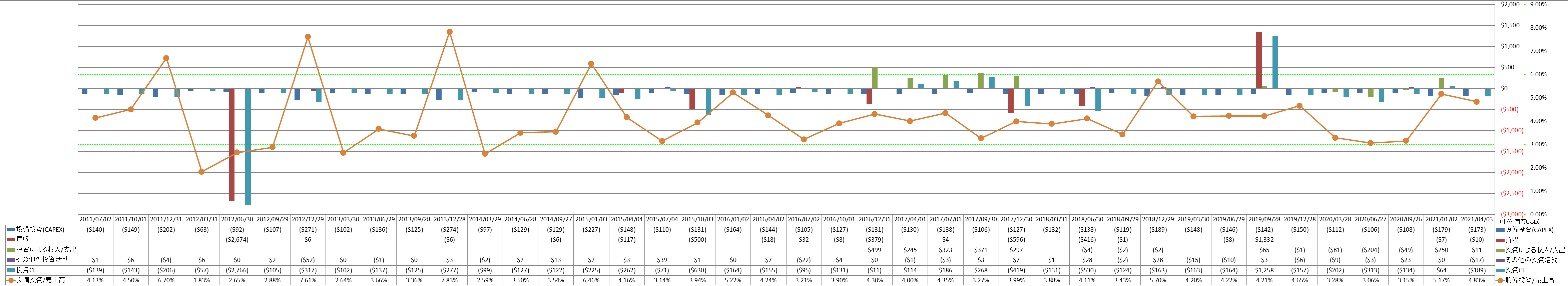
Task: Click the orange line marker above 2012/12/29
Action: point(308,37)
